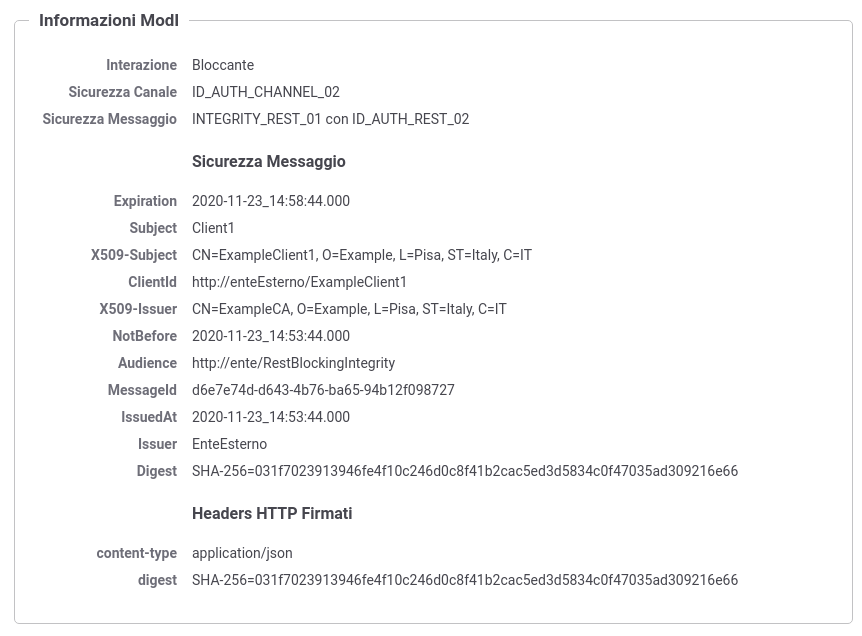Click the MessageId UUID value
The width and height of the screenshot is (862, 636).
[323, 390]
